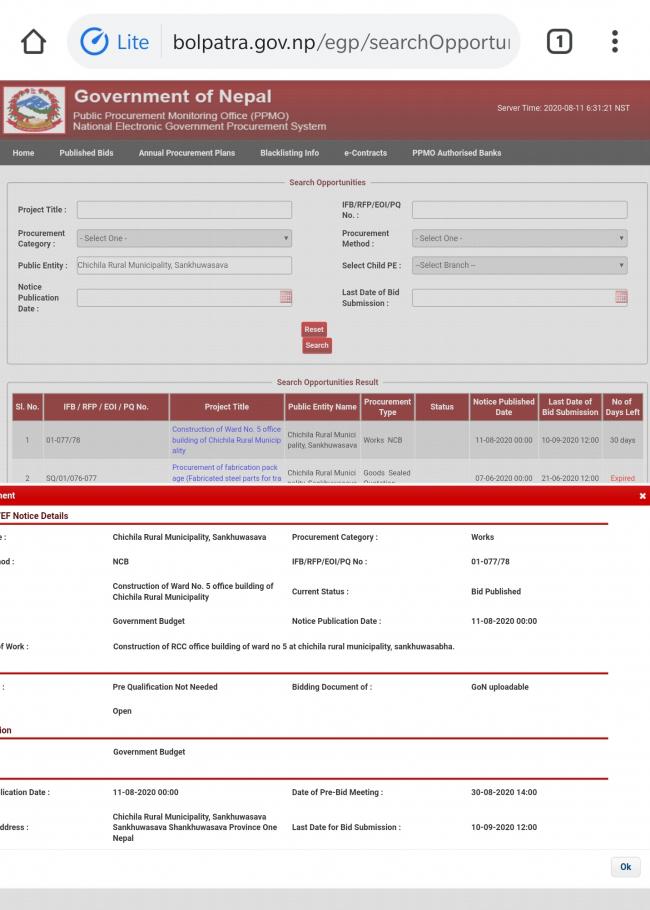Click the GoN uploadable value
The width and height of the screenshot is (650, 910).
500,687
